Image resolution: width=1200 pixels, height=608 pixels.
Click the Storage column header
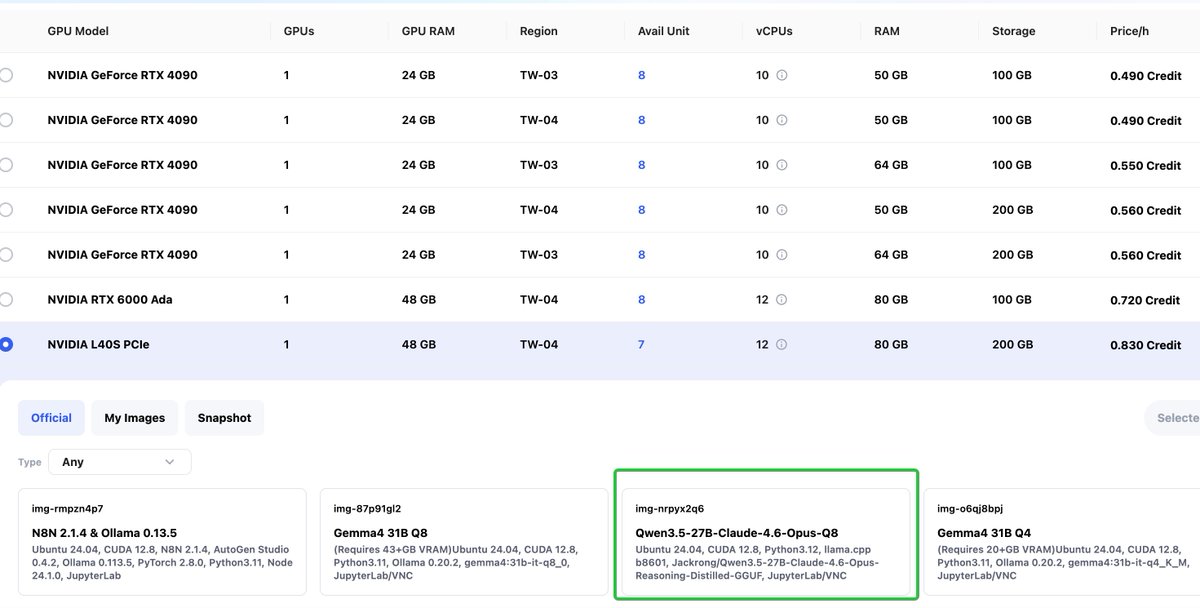(1014, 31)
